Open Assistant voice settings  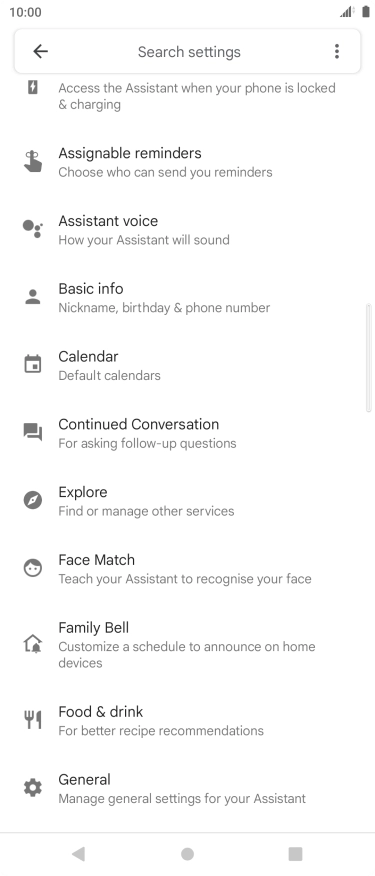click(187, 230)
